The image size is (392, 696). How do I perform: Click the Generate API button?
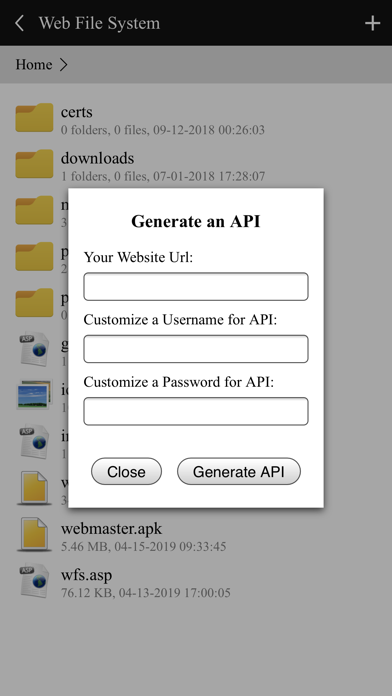[x=239, y=471]
